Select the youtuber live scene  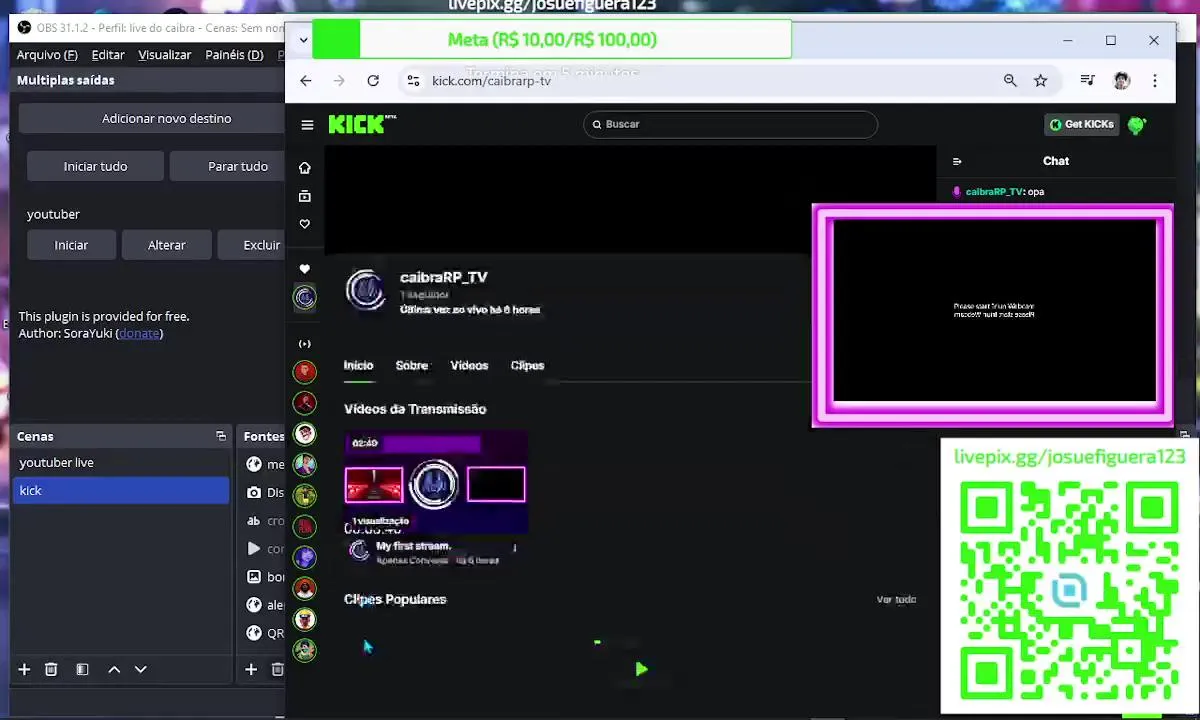tap(121, 463)
